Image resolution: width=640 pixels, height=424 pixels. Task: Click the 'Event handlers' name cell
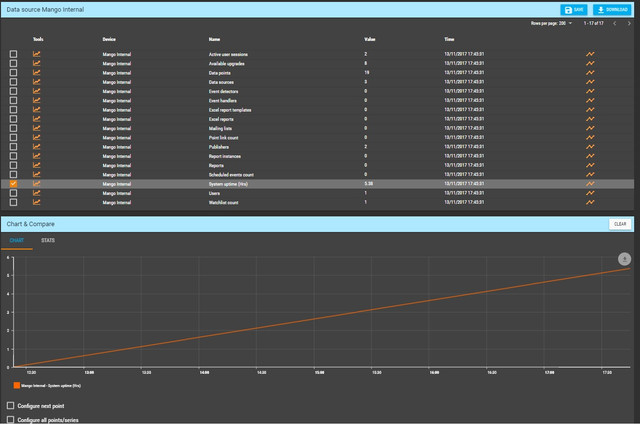(x=222, y=100)
